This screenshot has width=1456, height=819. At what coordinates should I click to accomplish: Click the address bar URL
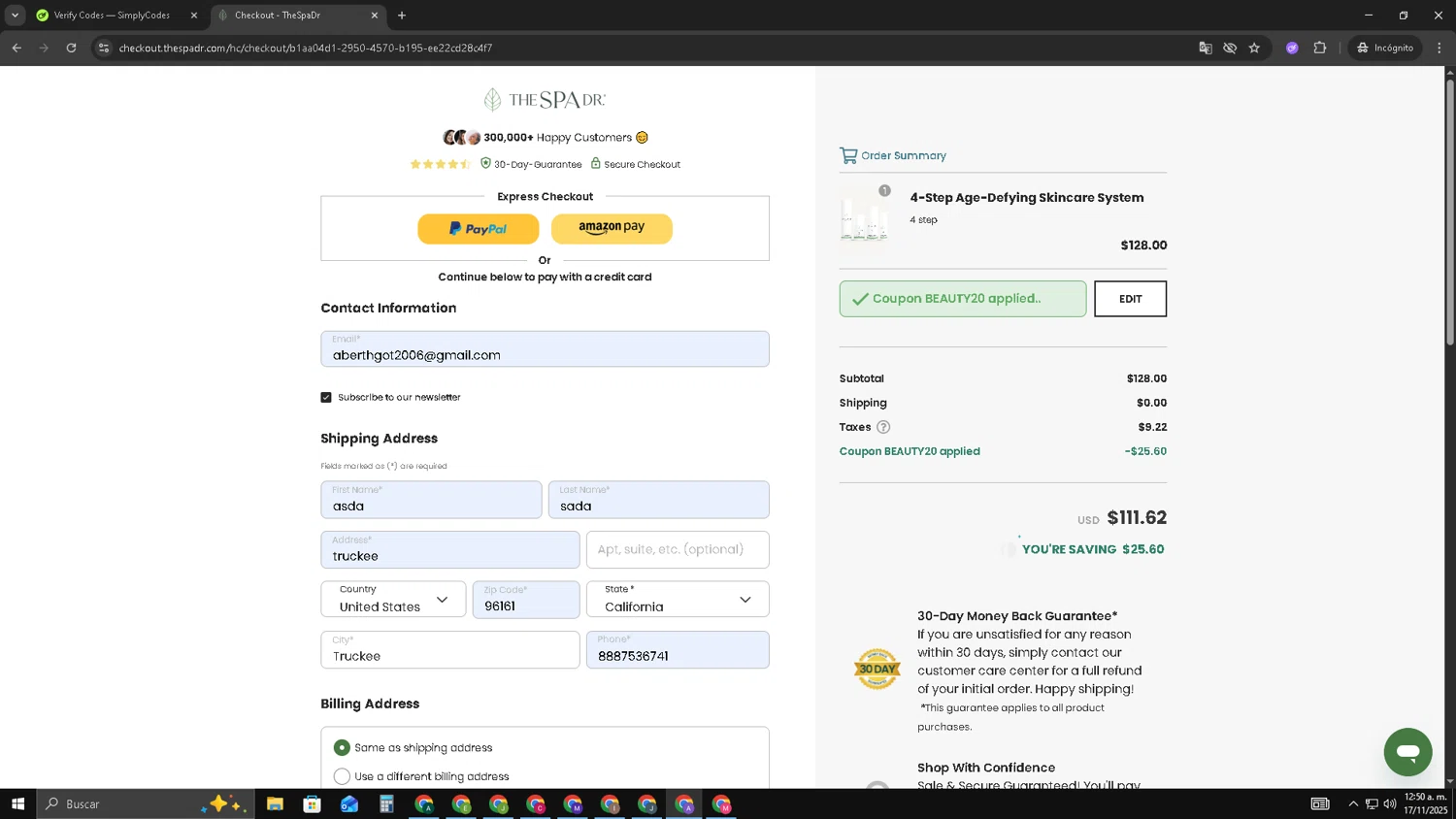point(306,48)
